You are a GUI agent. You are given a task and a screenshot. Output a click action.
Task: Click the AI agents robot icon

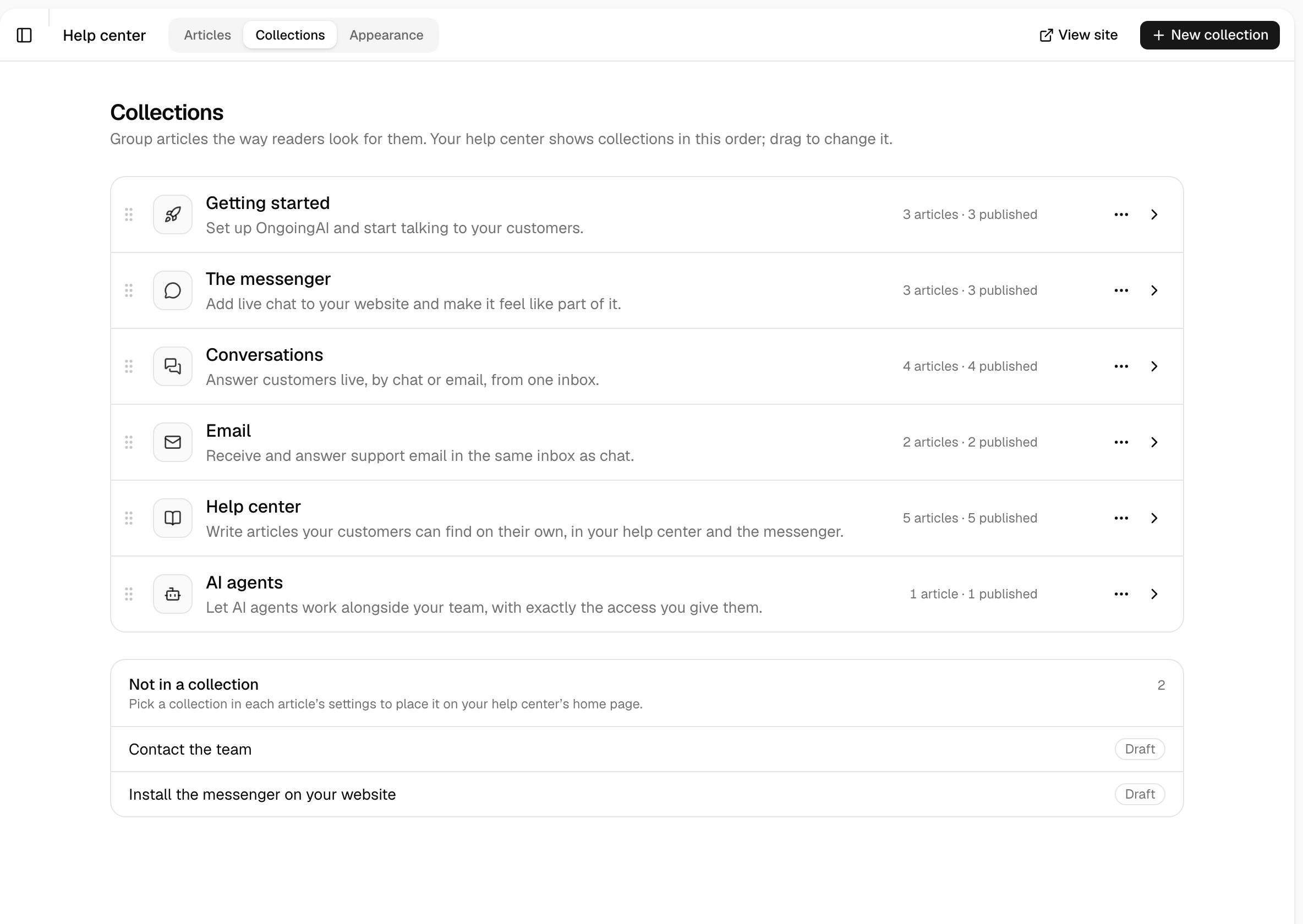point(172,594)
